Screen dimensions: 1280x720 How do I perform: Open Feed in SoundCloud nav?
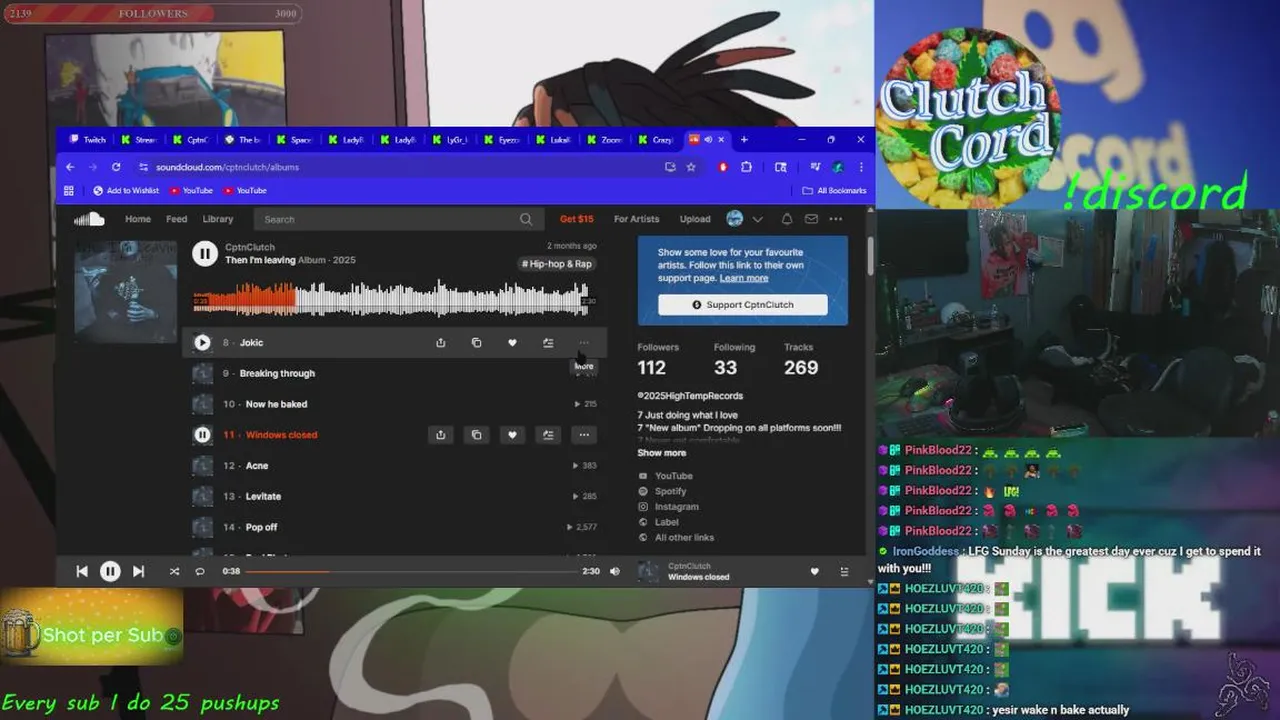tap(177, 219)
